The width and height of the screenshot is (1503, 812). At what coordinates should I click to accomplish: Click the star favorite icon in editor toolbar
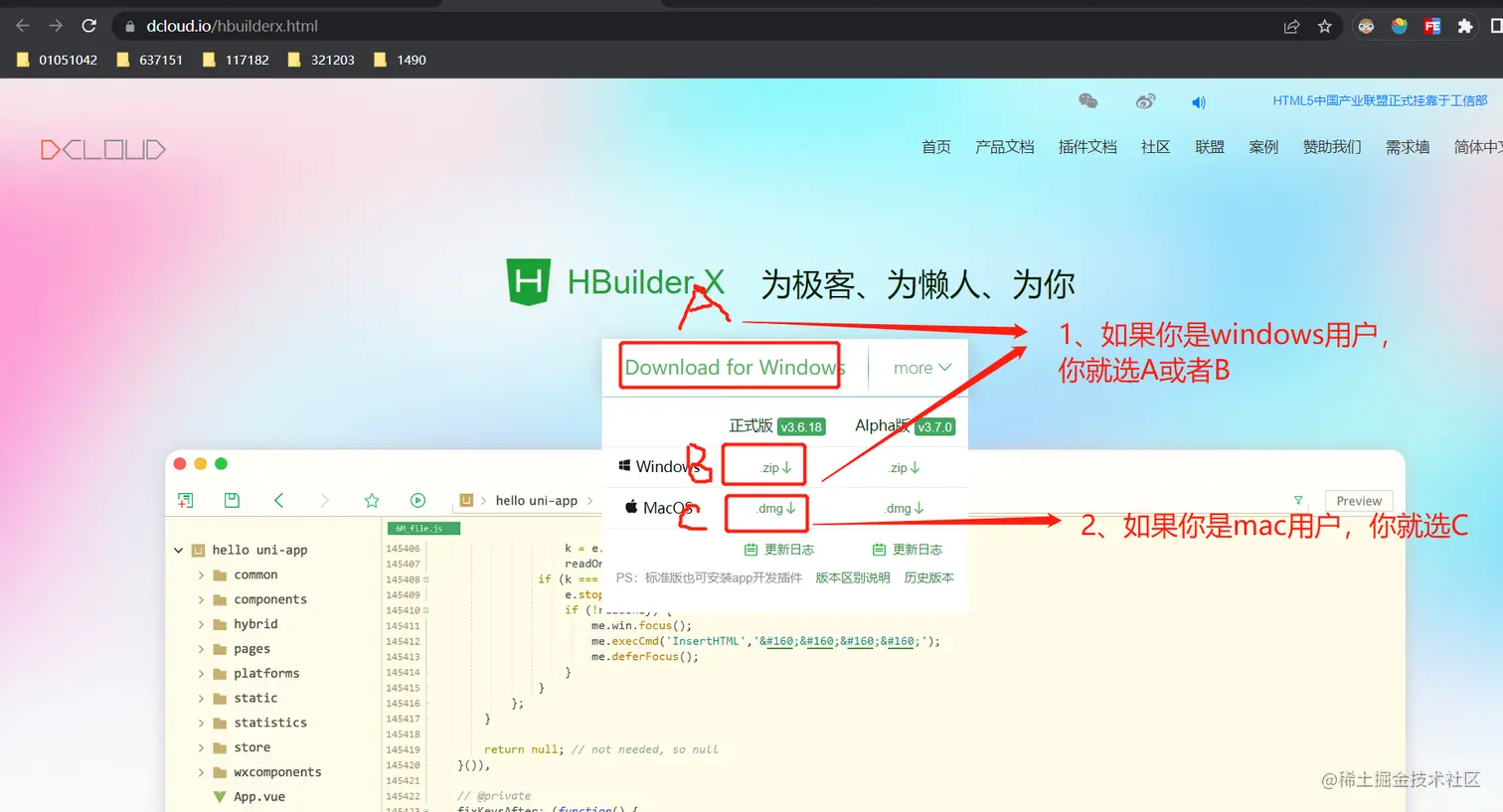pyautogui.click(x=372, y=500)
